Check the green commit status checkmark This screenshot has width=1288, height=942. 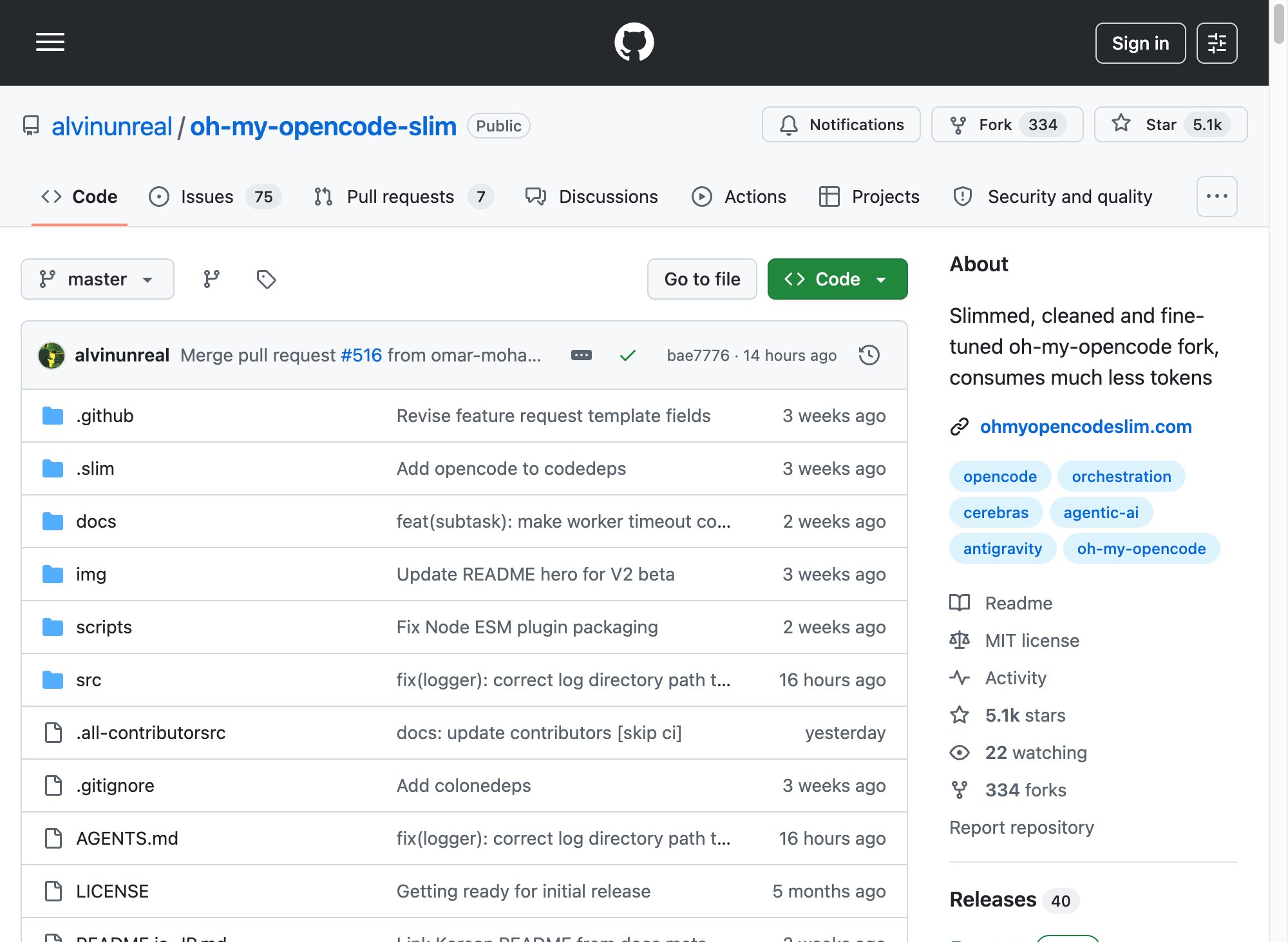coord(628,355)
